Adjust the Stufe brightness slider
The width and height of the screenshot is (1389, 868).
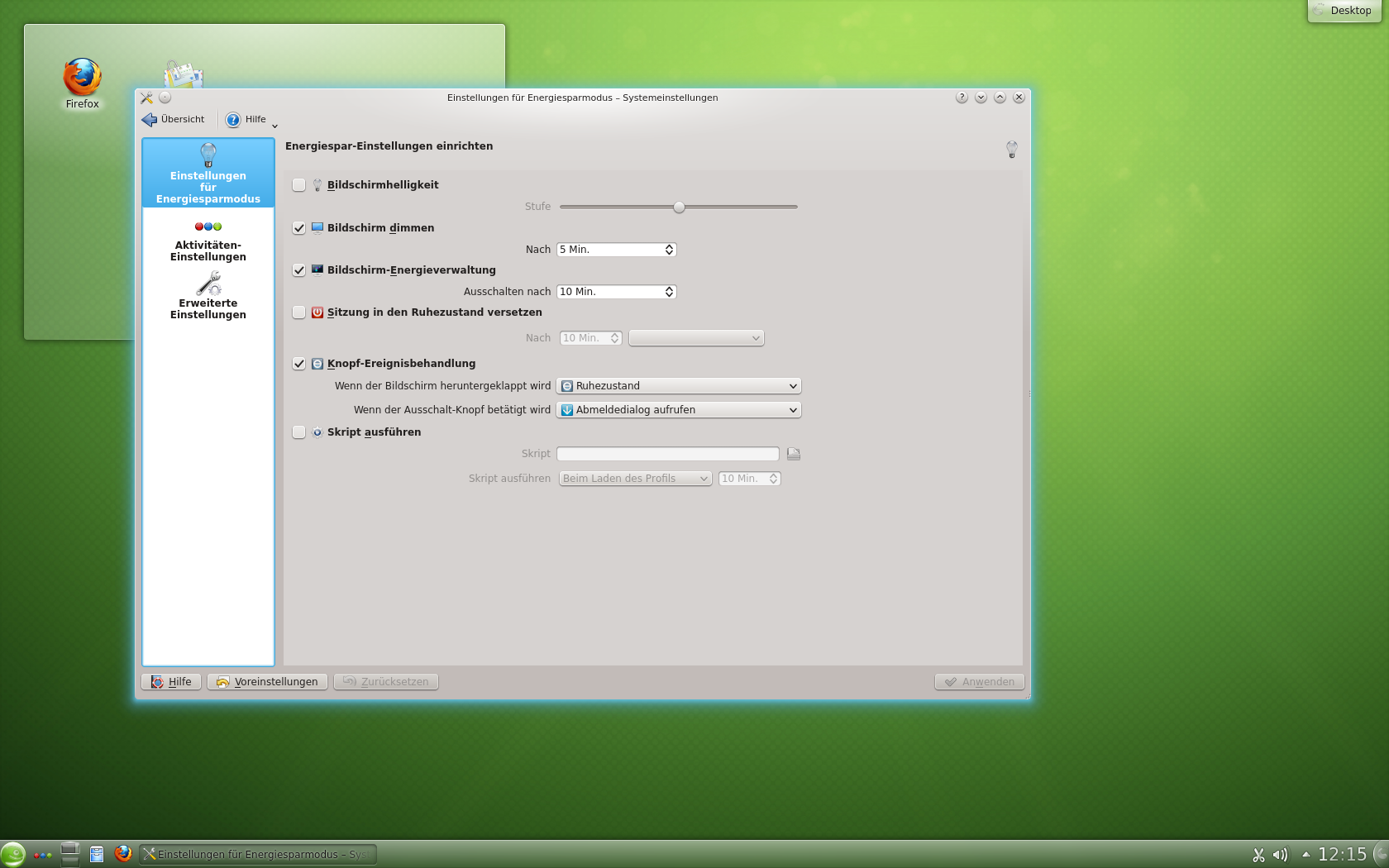point(679,207)
